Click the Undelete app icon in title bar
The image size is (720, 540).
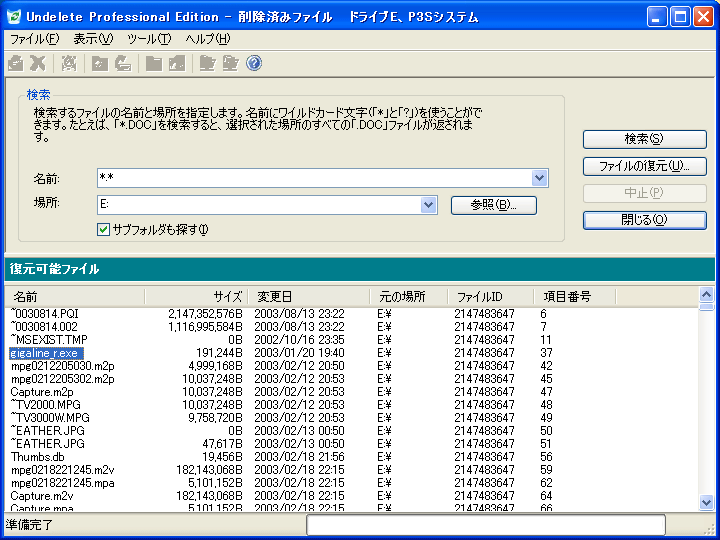(13, 17)
